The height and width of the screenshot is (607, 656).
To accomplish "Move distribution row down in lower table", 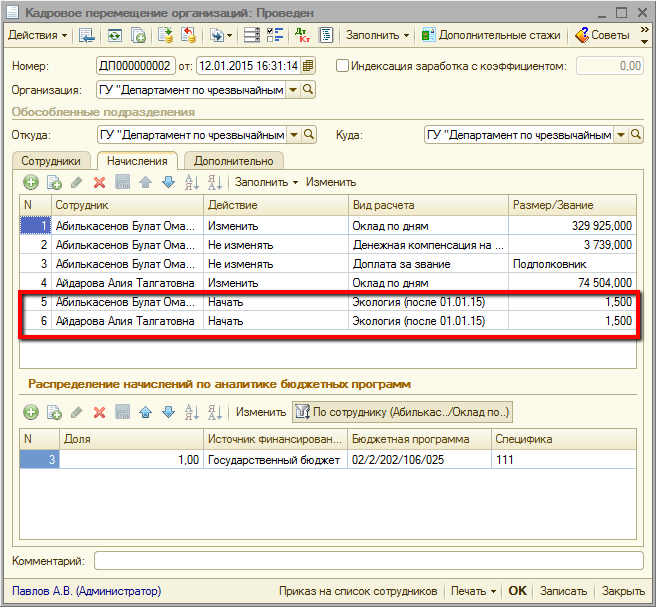I will tap(168, 412).
